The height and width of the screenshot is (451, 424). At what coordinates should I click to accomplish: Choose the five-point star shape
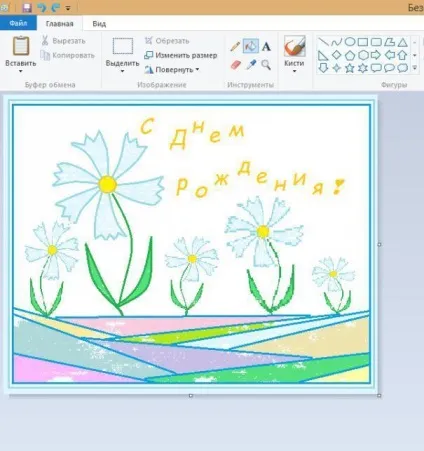pyautogui.click(x=349, y=68)
